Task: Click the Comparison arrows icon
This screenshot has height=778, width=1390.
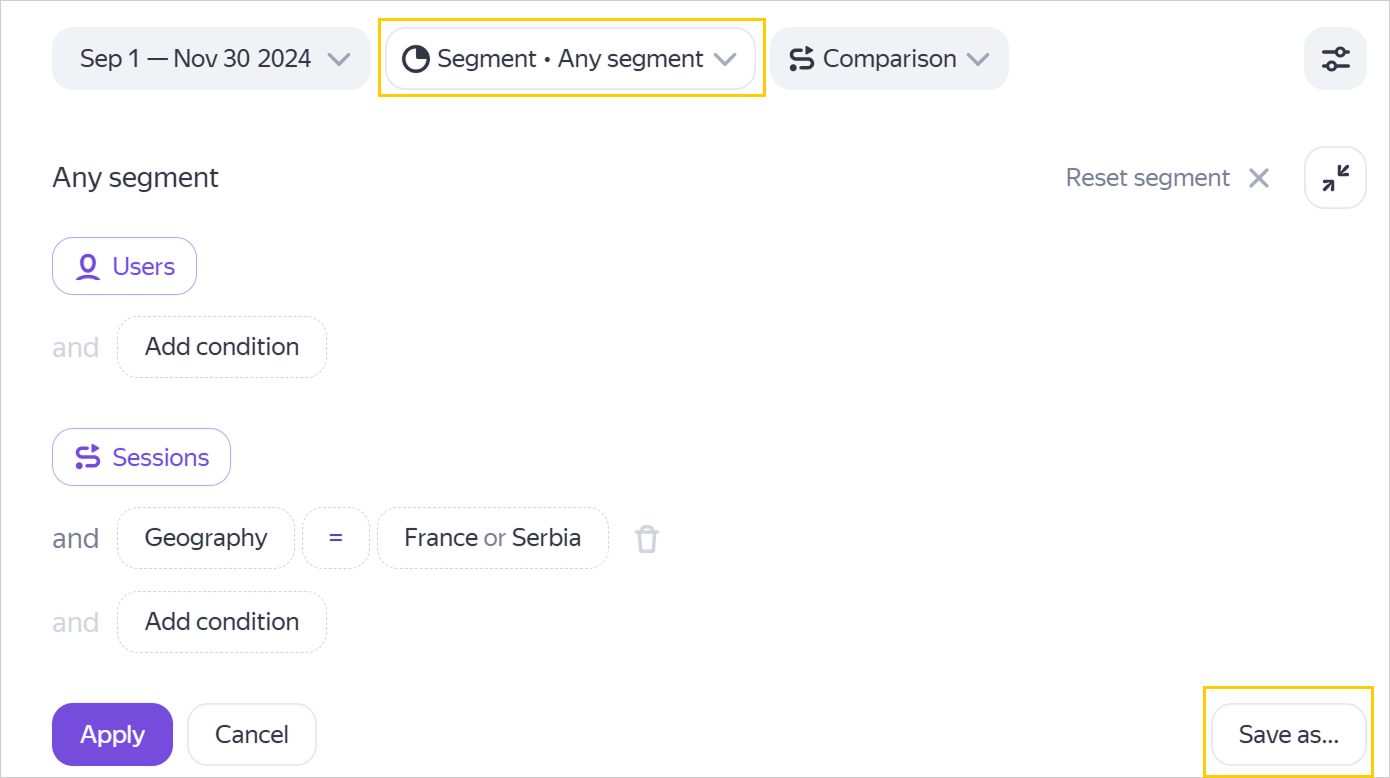Action: [801, 59]
